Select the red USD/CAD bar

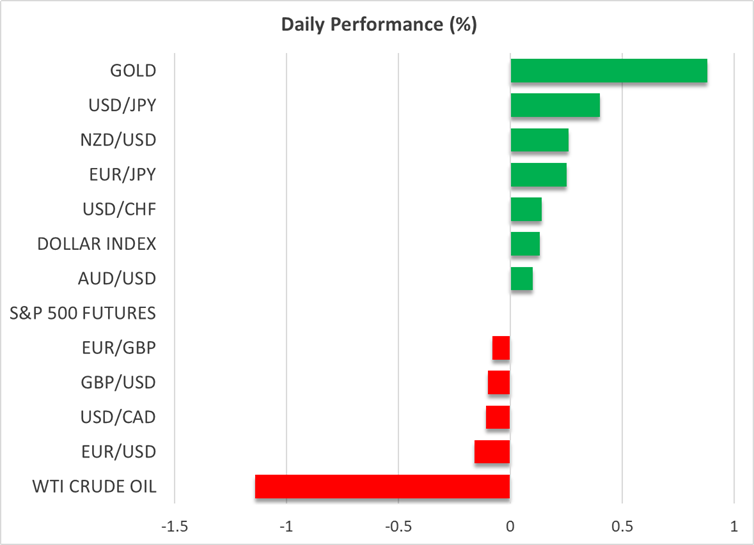click(x=498, y=417)
